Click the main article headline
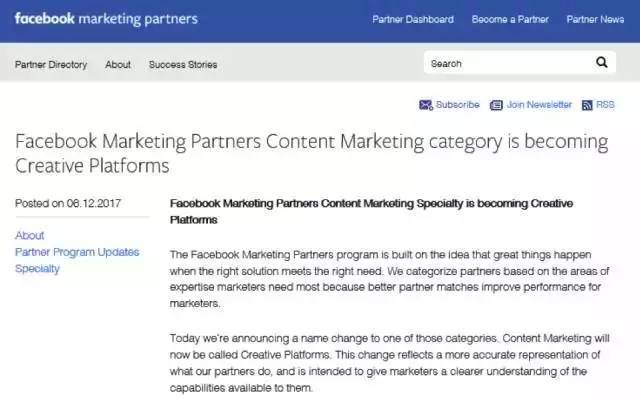The image size is (640, 400). coord(310,153)
